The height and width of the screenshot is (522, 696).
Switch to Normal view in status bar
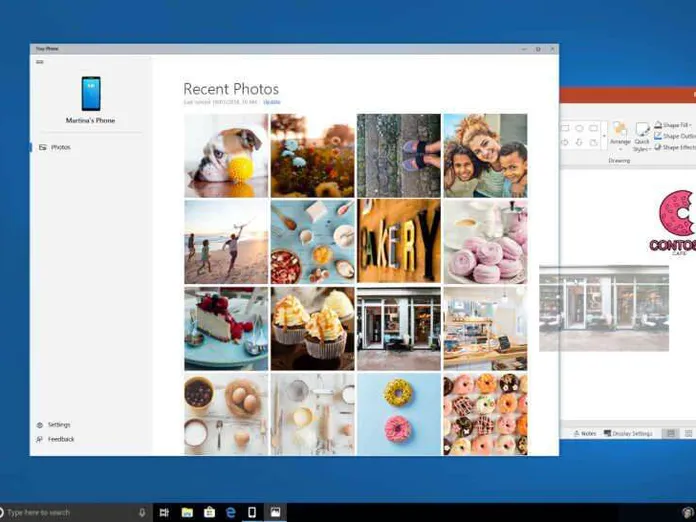(672, 433)
